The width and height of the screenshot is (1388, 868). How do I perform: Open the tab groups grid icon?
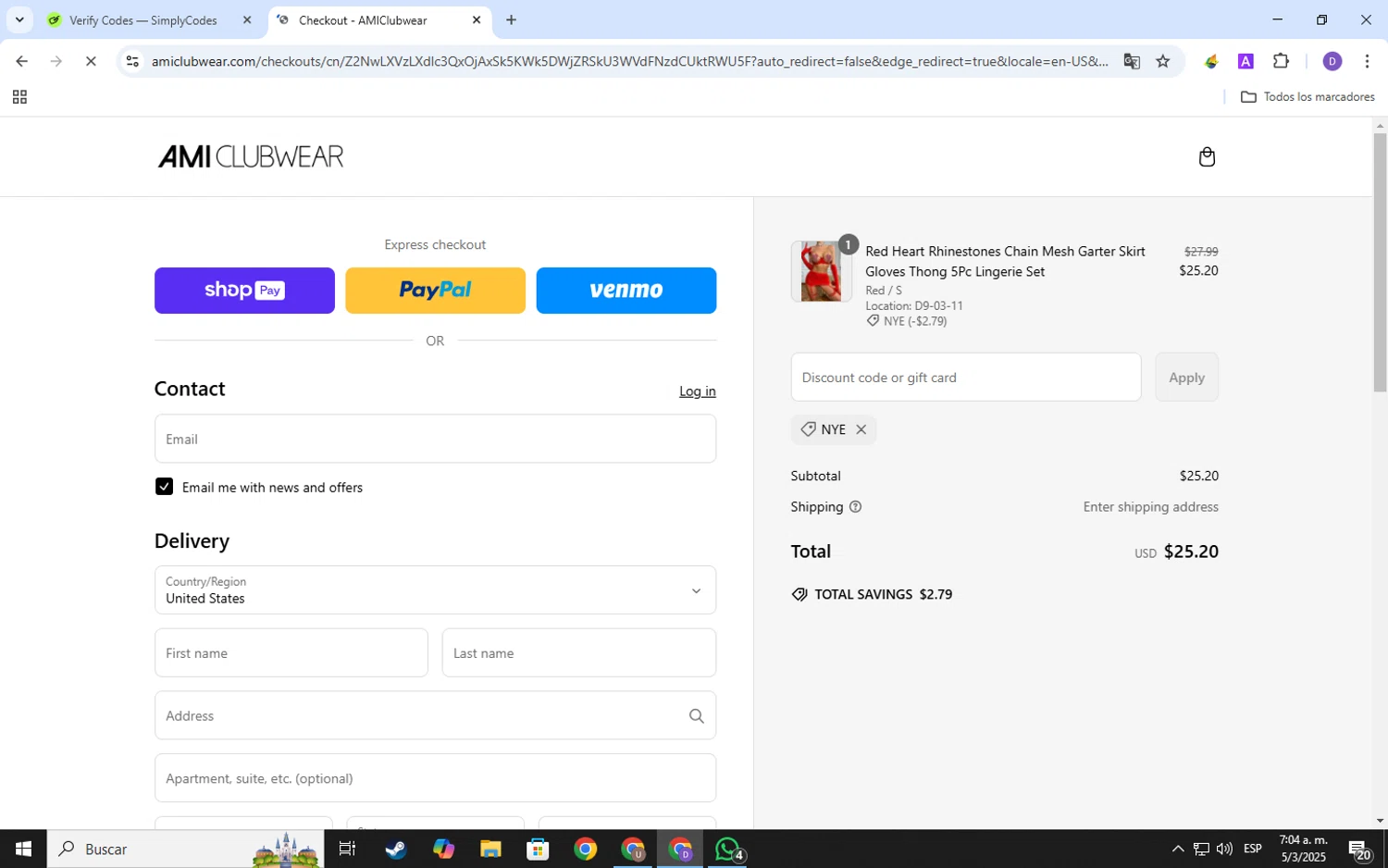pyautogui.click(x=19, y=97)
